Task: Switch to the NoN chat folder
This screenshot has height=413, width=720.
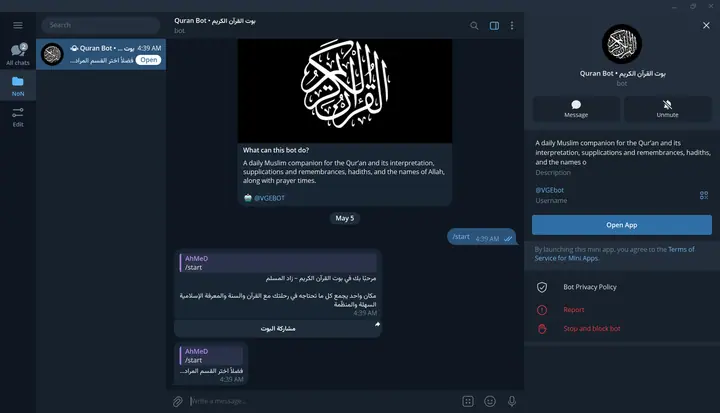Action: point(18,86)
